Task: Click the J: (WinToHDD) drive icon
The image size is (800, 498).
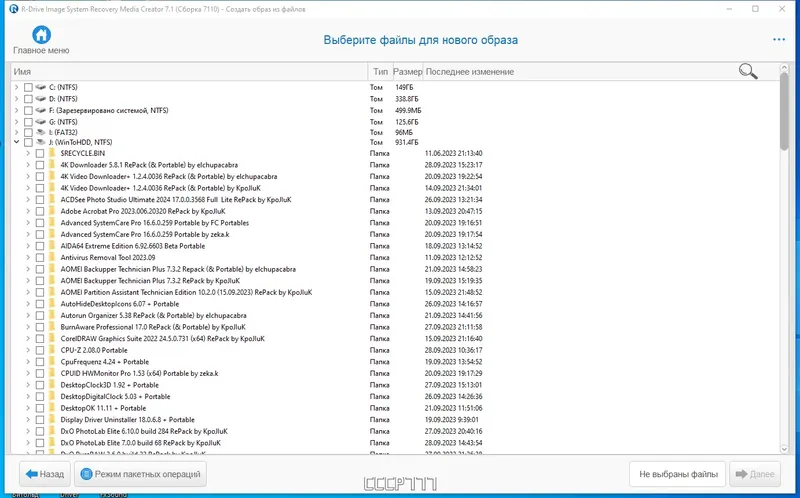Action: pos(41,142)
